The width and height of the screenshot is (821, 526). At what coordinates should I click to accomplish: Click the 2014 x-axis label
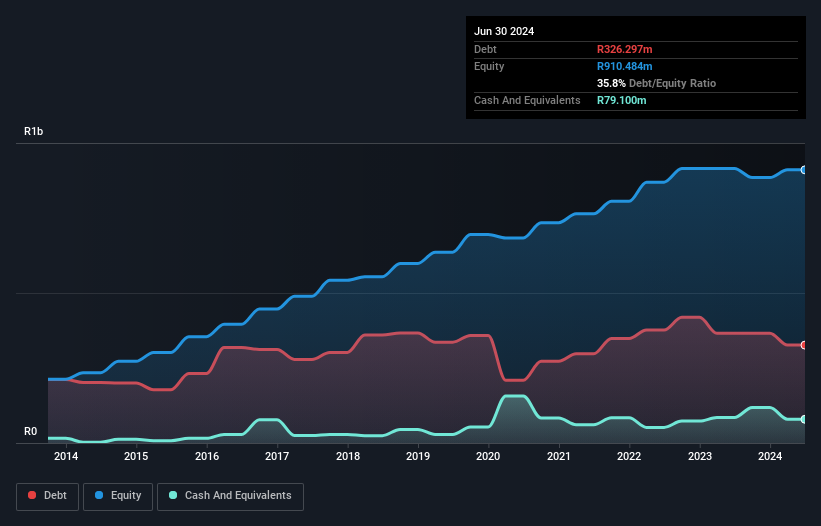[x=66, y=456]
